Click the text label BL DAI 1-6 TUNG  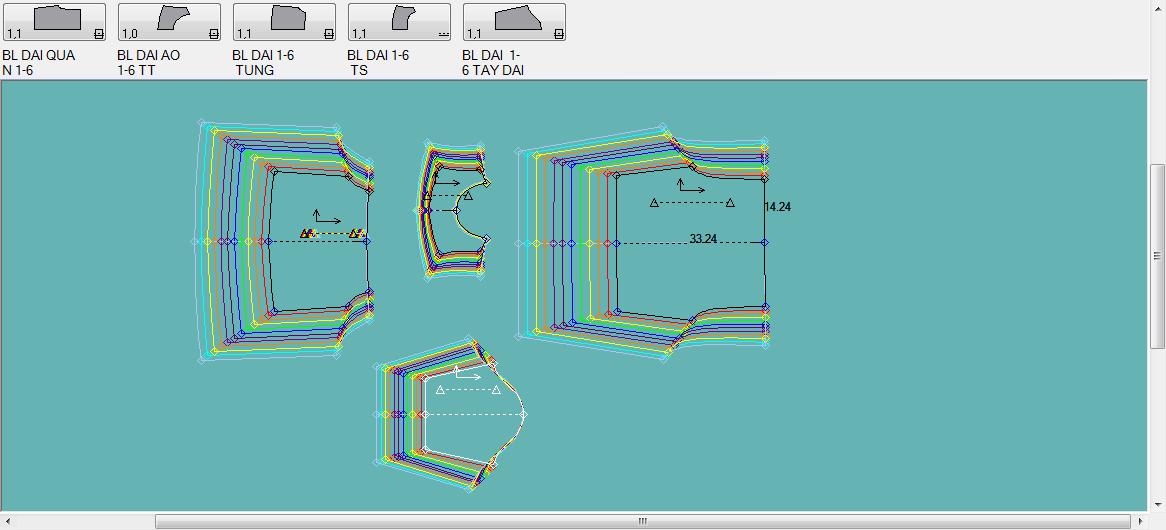click(263, 63)
